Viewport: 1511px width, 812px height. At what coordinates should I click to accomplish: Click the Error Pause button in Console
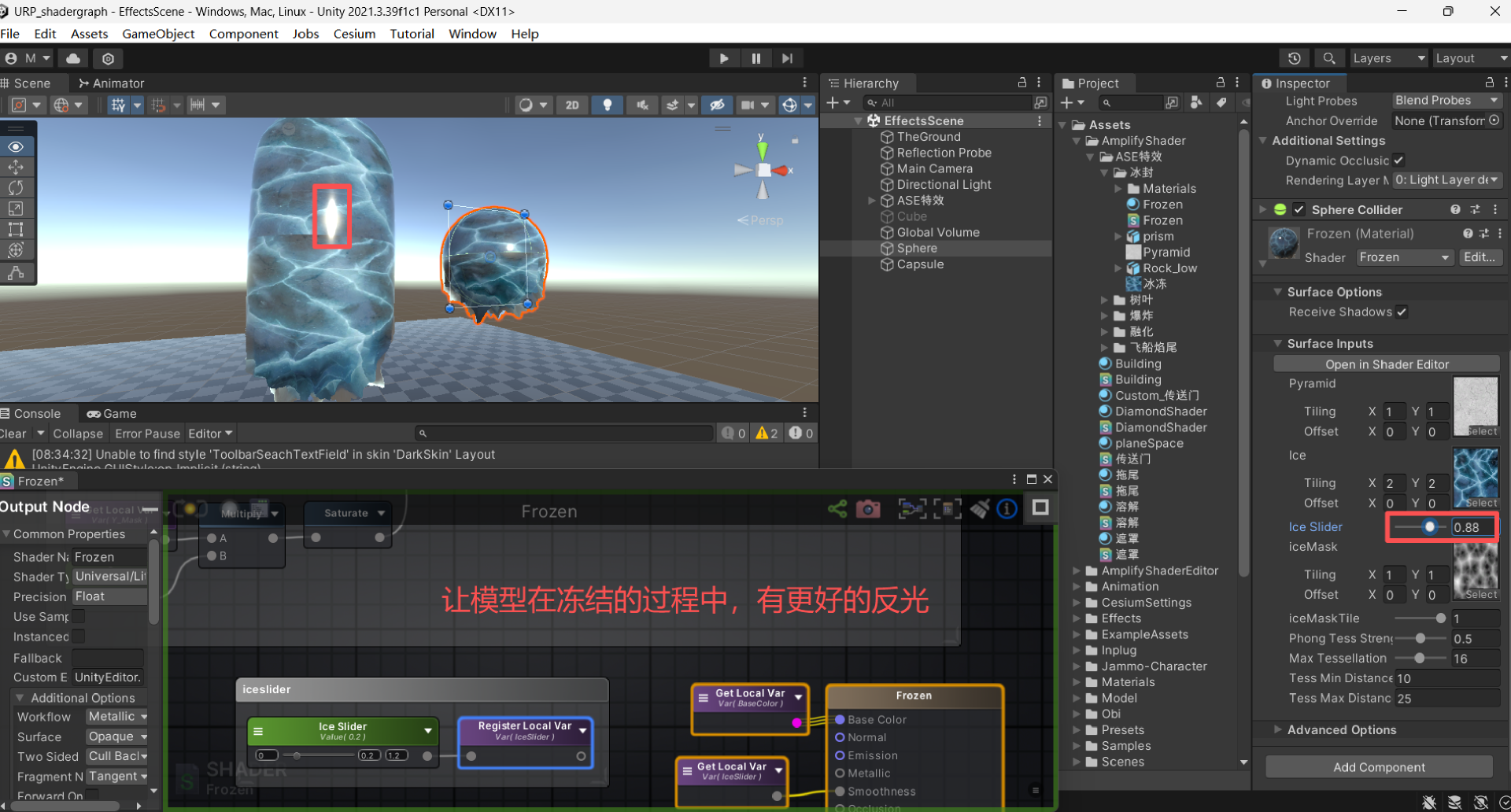(x=147, y=434)
